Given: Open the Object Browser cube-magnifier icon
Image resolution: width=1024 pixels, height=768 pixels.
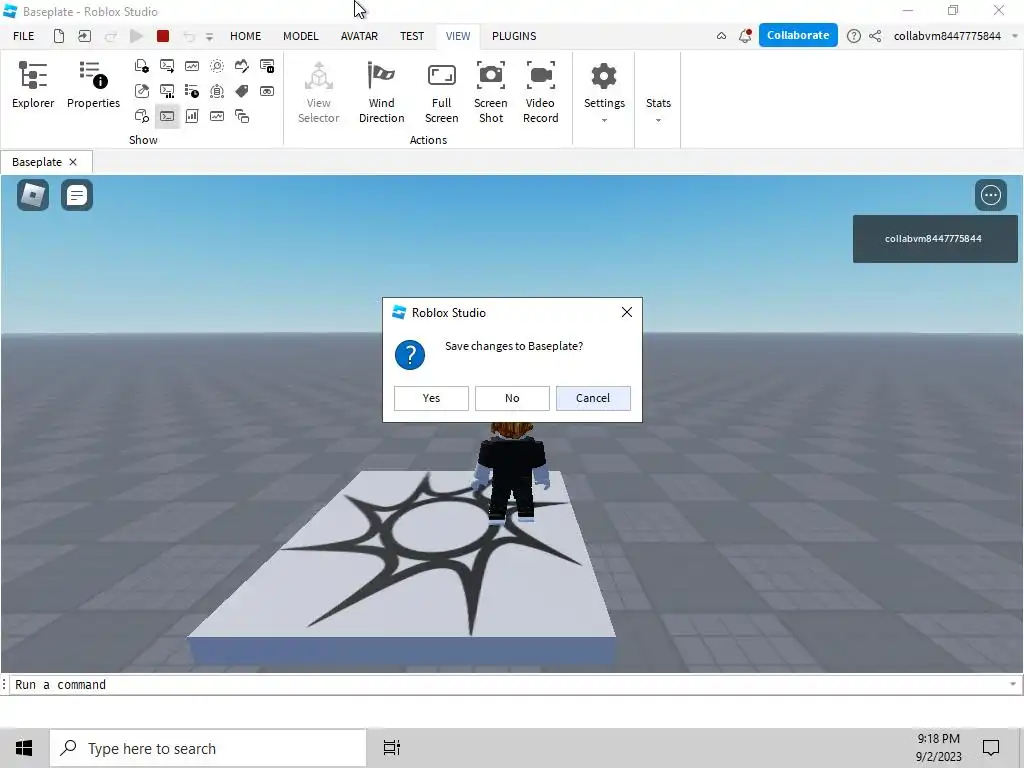Looking at the screenshot, I should point(142,116).
